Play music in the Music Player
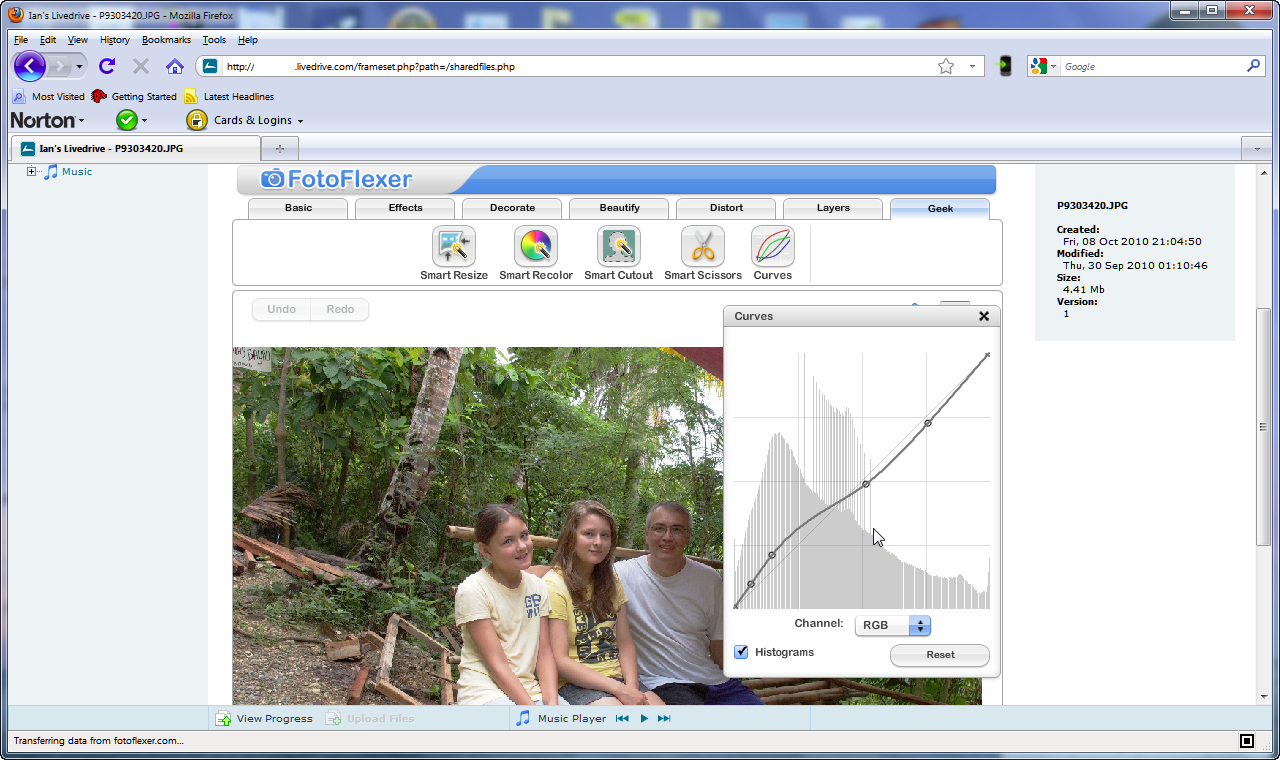This screenshot has height=760, width=1280. 644,718
